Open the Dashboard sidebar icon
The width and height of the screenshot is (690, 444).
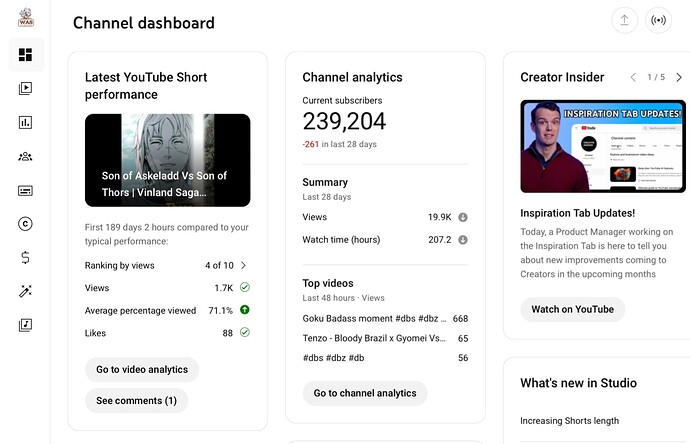pyautogui.click(x=25, y=55)
